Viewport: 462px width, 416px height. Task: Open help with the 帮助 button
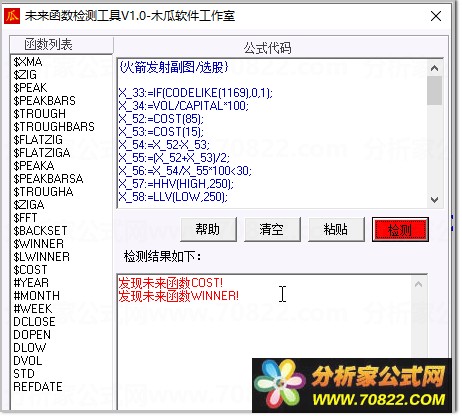[x=208, y=229]
